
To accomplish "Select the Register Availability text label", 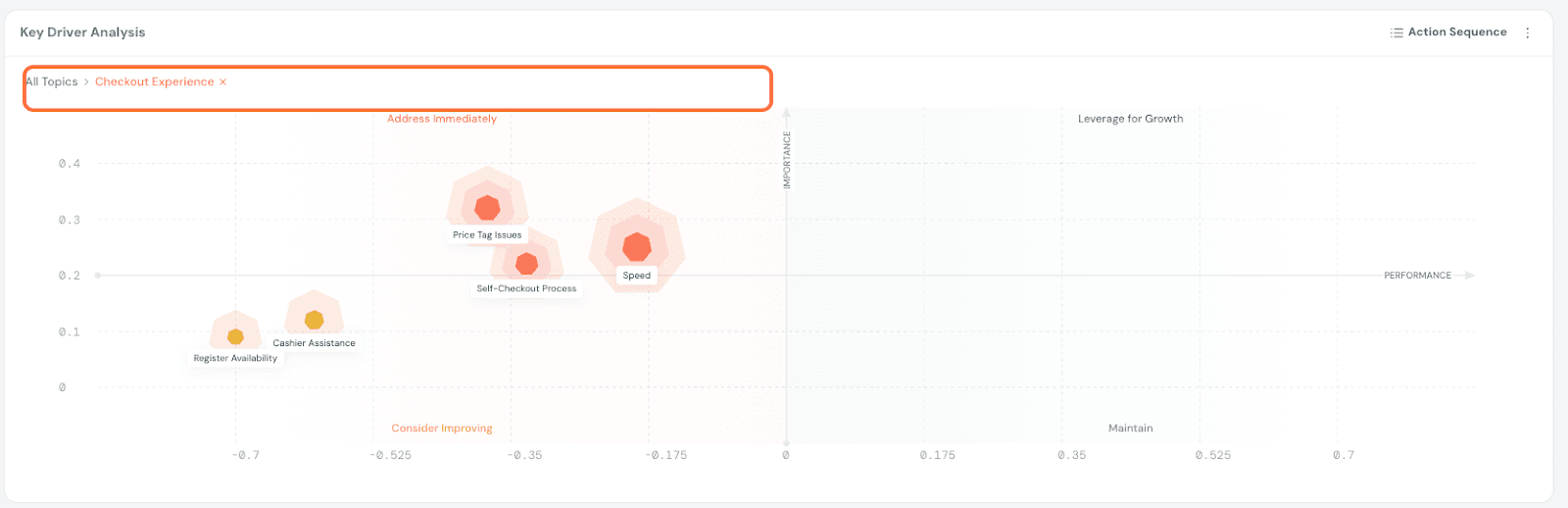I will [235, 359].
